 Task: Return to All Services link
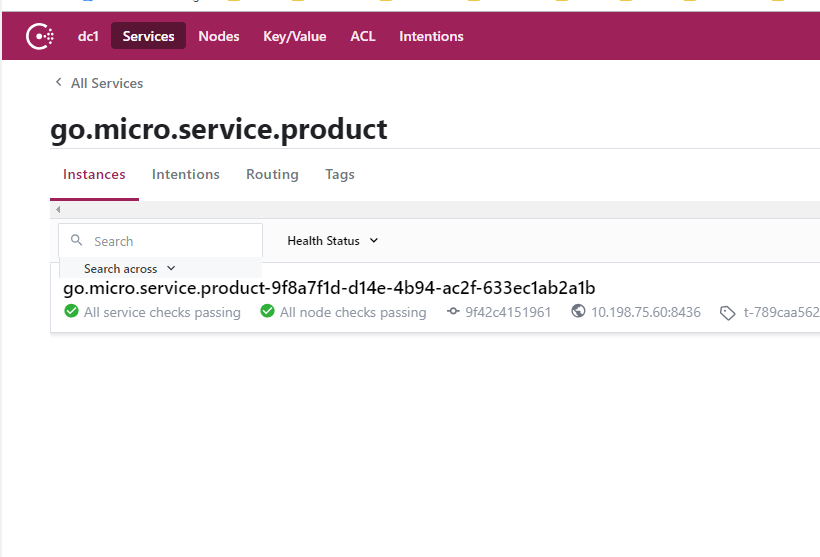(x=107, y=83)
